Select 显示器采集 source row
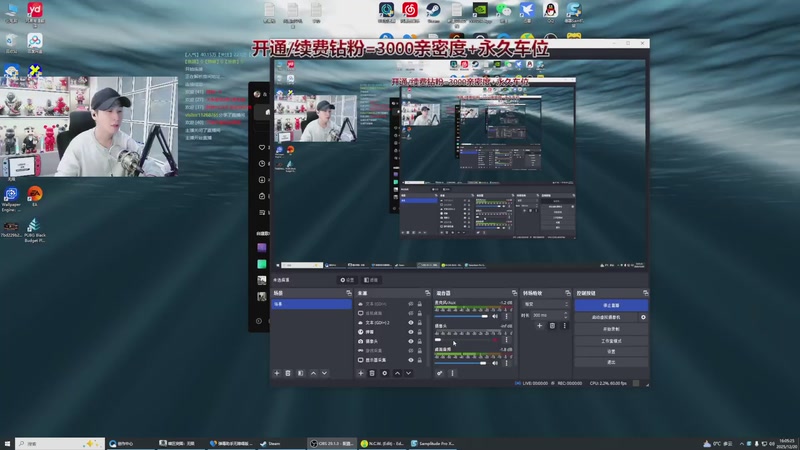This screenshot has height=450, width=800. click(x=390, y=360)
